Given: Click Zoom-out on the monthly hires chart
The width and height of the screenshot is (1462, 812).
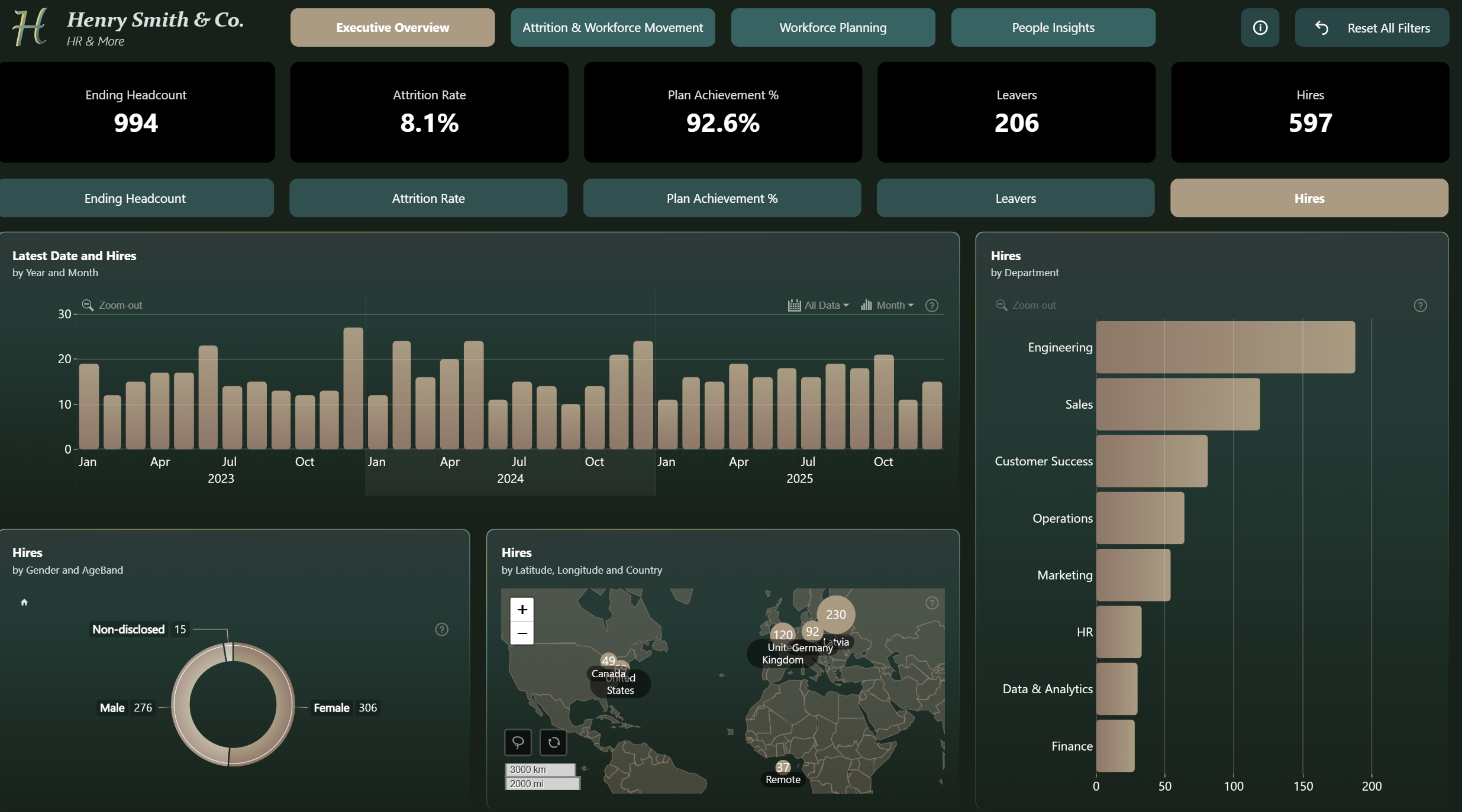Looking at the screenshot, I should pyautogui.click(x=112, y=305).
